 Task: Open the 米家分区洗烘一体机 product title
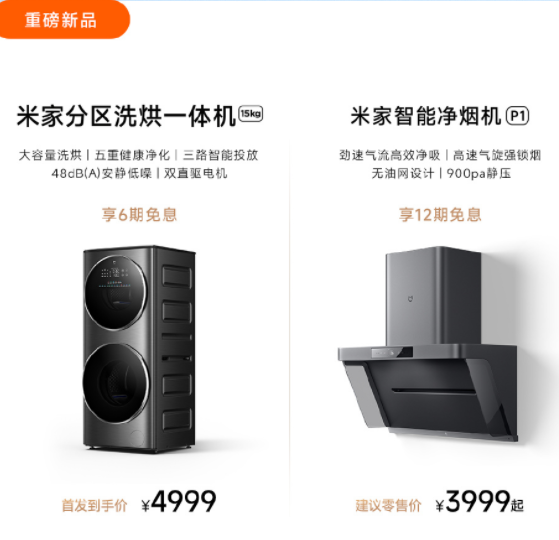[x=126, y=116]
